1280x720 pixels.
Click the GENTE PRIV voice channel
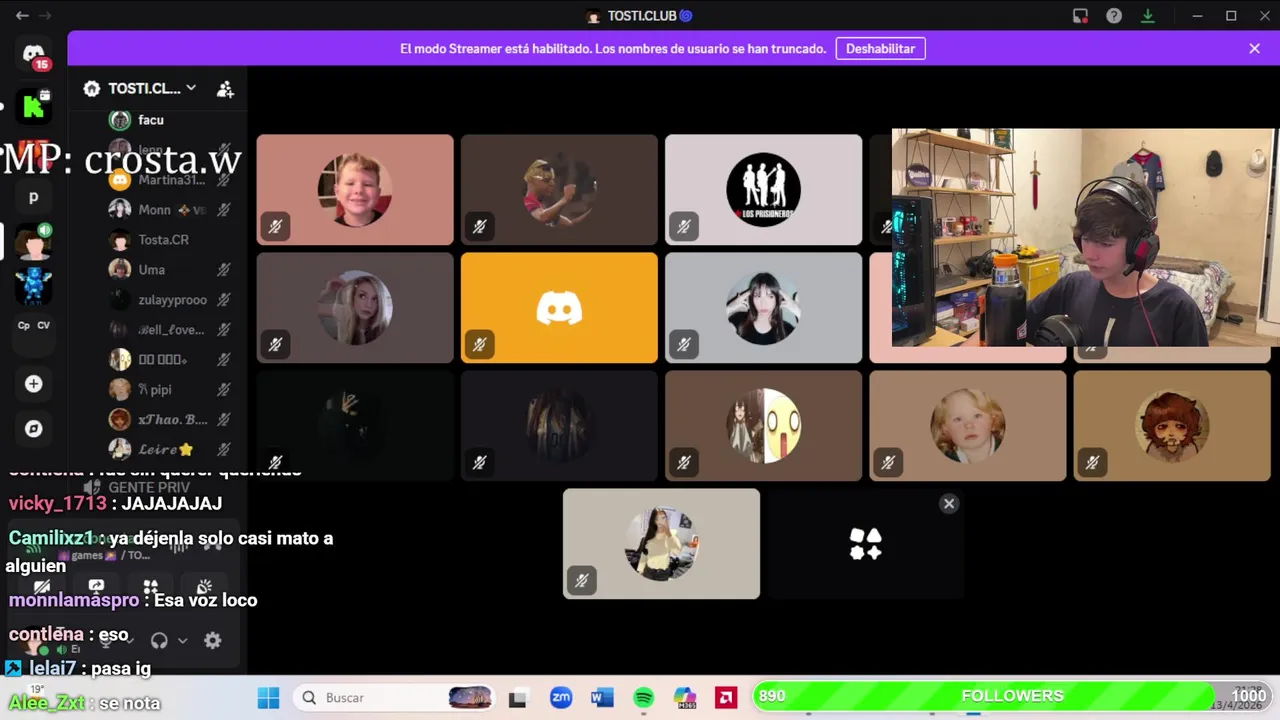(x=150, y=488)
